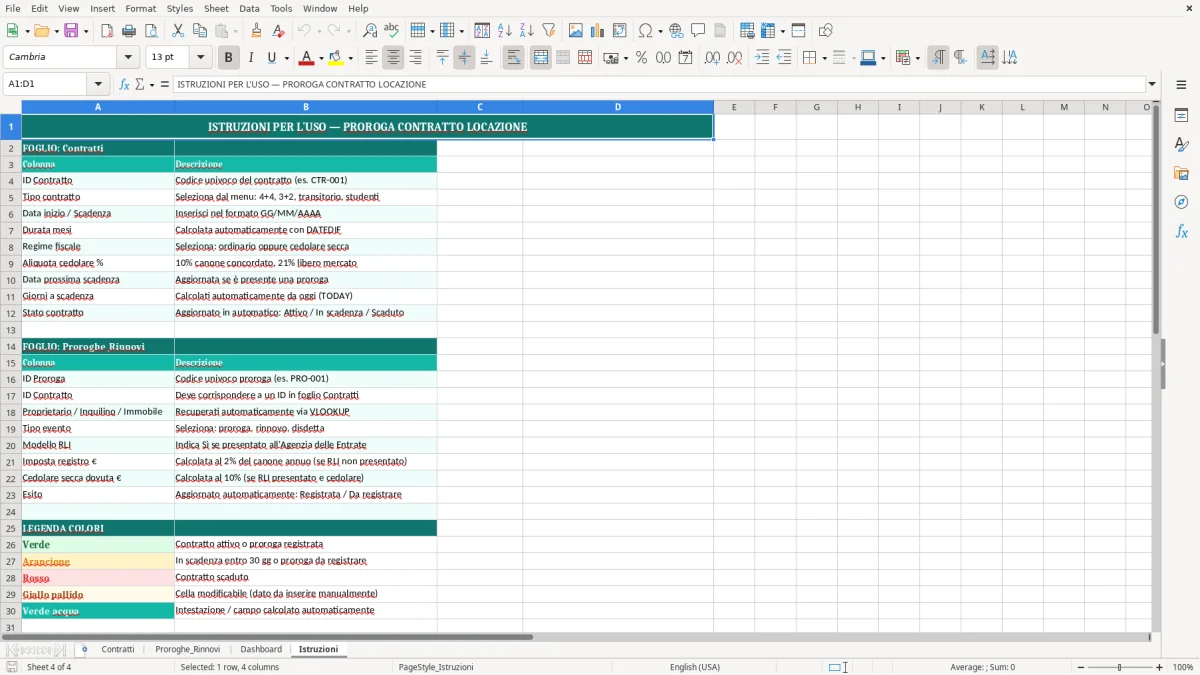Open the Font Size dropdown

[x=200, y=58]
